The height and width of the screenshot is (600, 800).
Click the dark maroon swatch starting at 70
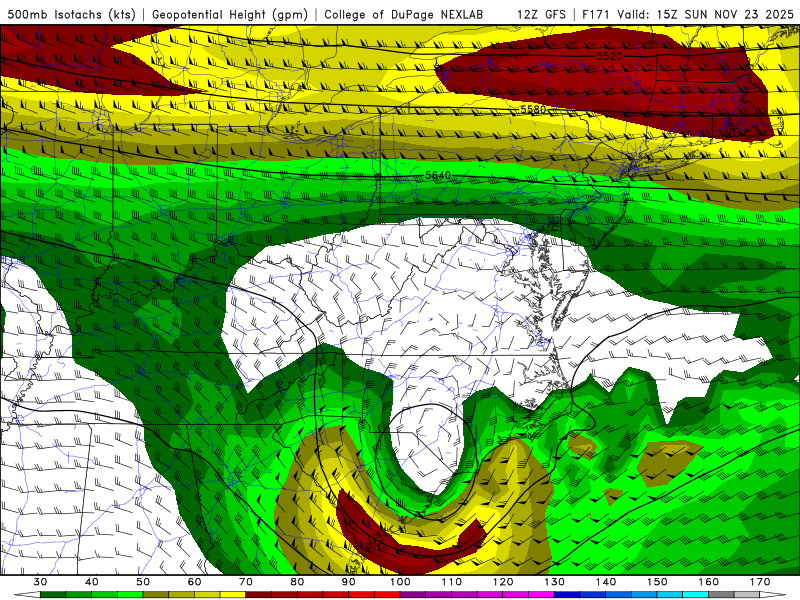pos(259,595)
